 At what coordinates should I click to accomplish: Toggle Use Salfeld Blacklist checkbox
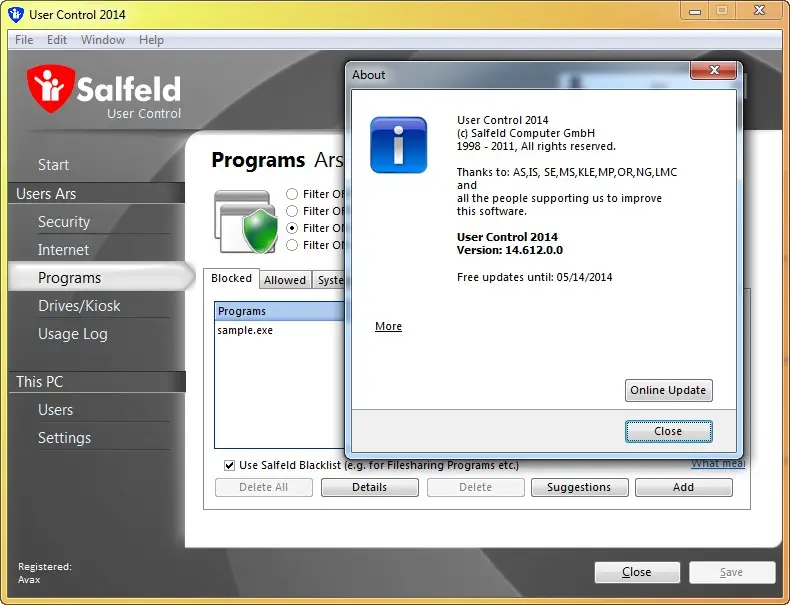coord(229,465)
